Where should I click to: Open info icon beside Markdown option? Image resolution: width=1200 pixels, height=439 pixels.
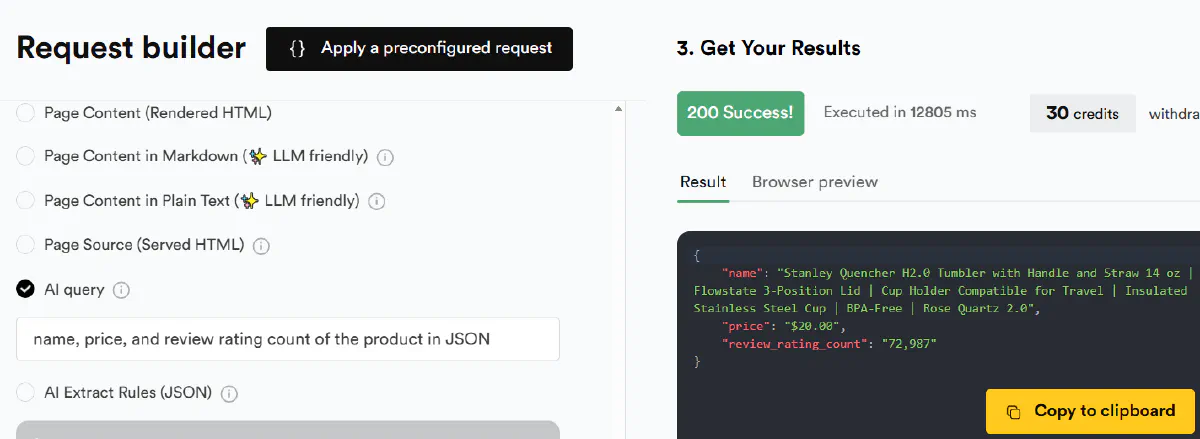[x=385, y=158]
